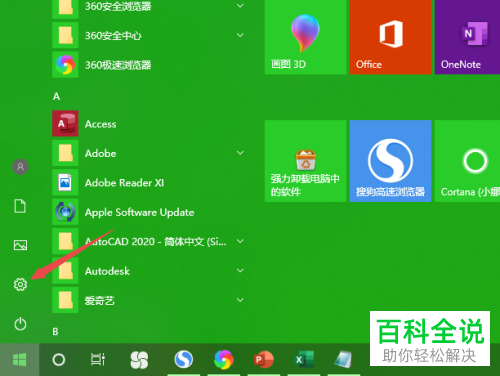Open Task View on the taskbar

(98, 359)
